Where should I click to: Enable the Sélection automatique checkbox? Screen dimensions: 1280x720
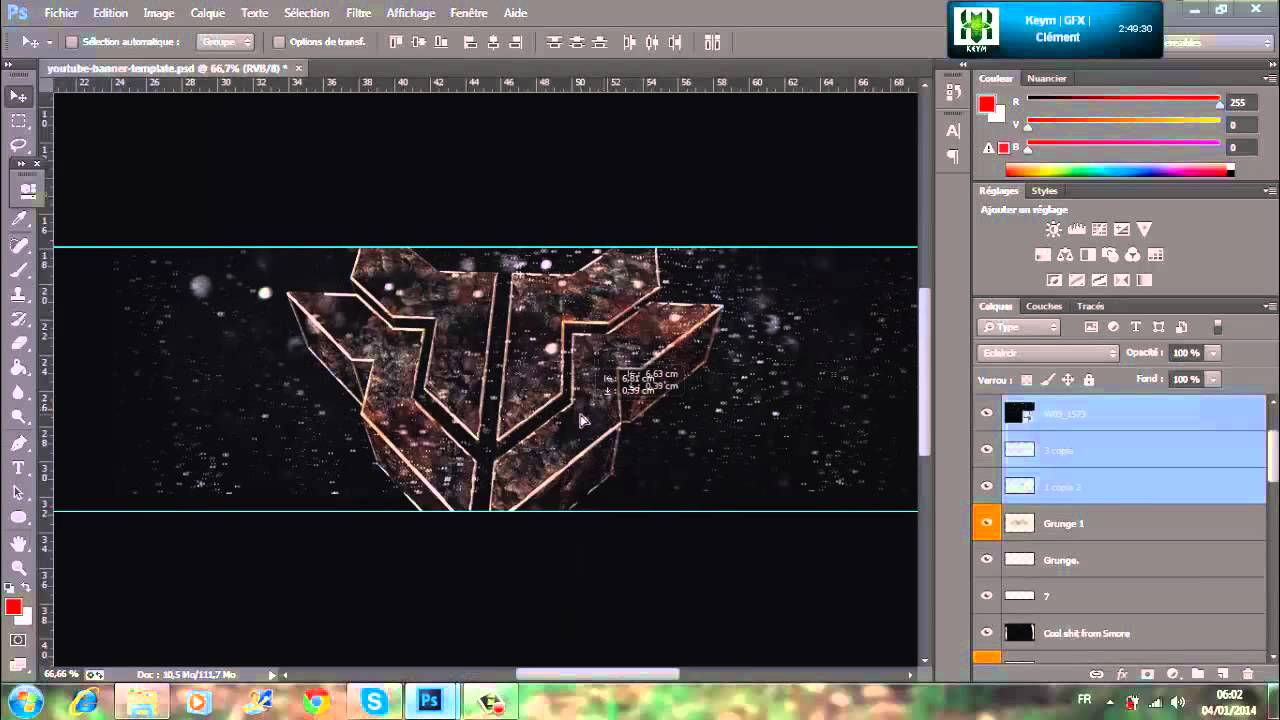[72, 42]
